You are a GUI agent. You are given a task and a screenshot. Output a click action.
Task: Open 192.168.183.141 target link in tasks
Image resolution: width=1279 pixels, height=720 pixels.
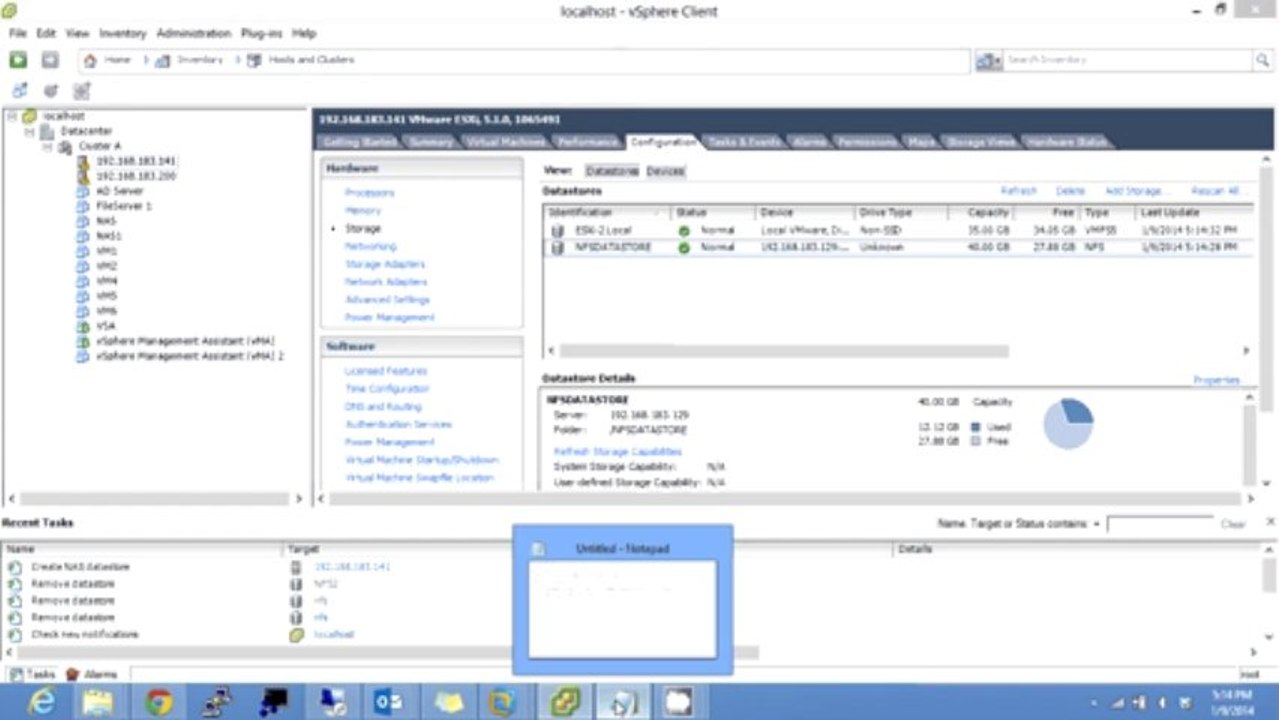[x=352, y=567]
